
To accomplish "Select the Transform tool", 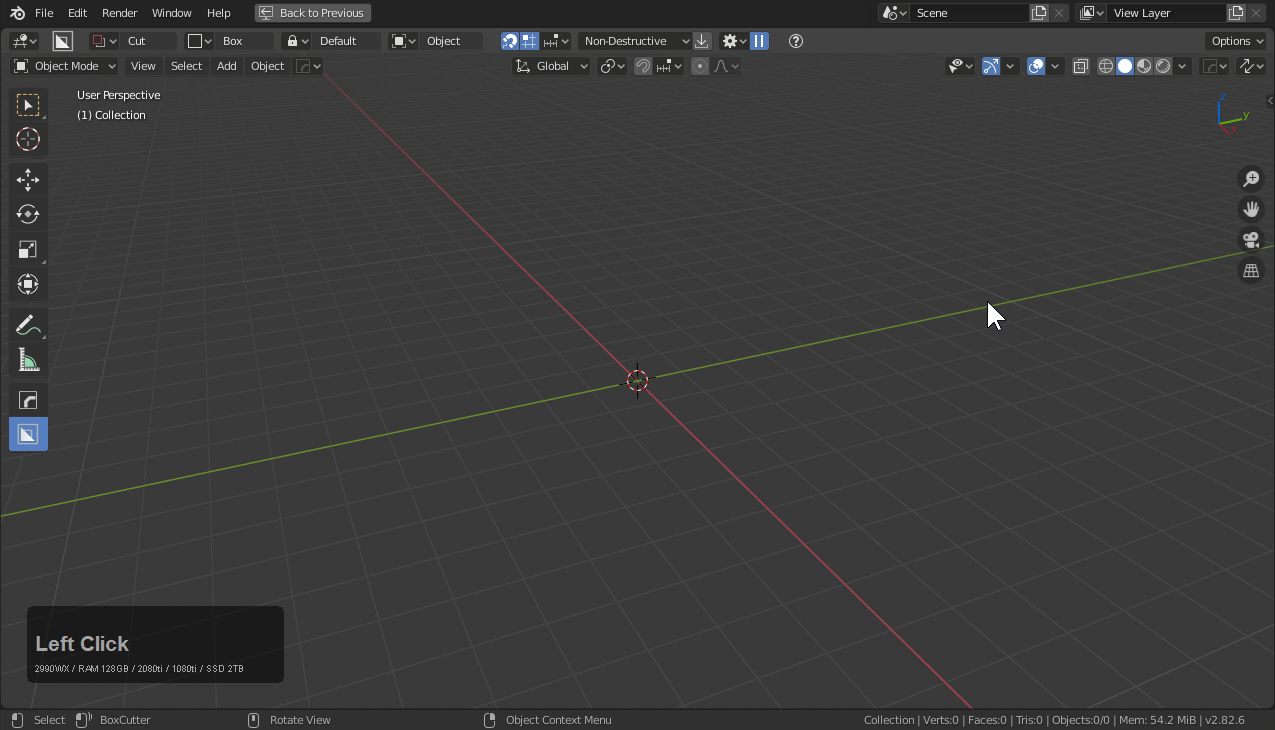I will click(x=28, y=284).
